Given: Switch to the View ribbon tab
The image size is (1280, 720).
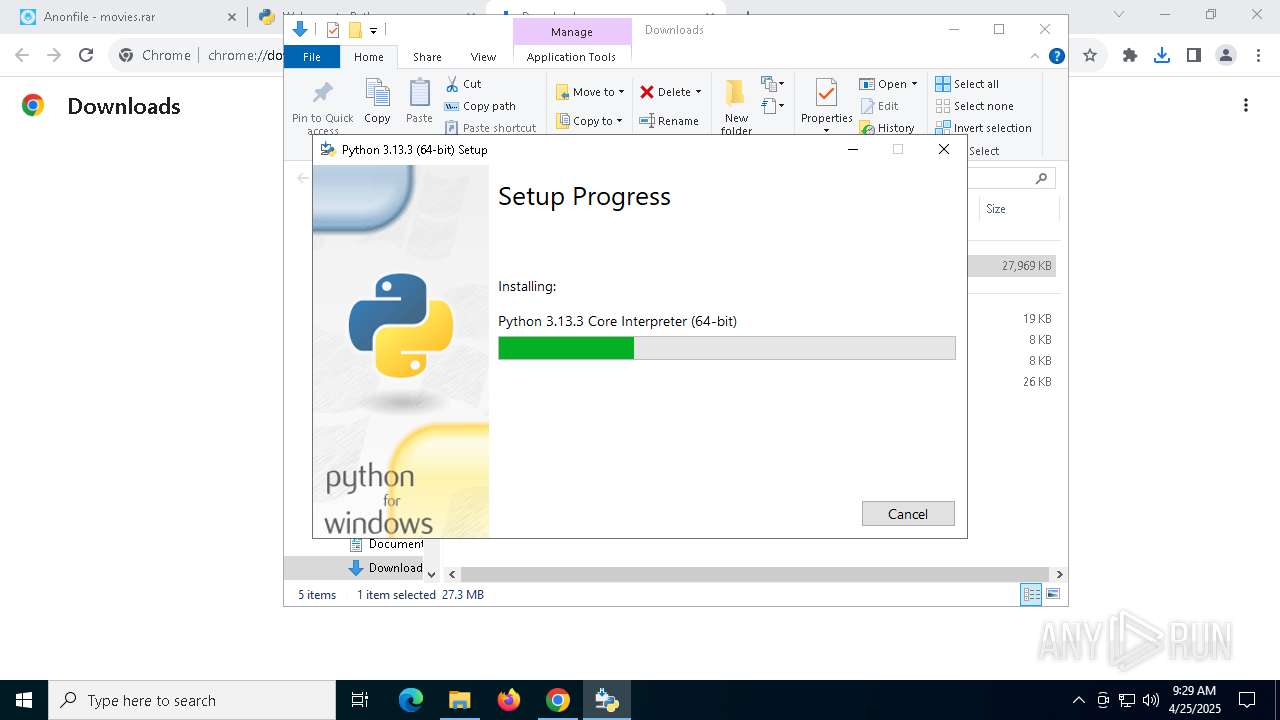Looking at the screenshot, I should (483, 57).
